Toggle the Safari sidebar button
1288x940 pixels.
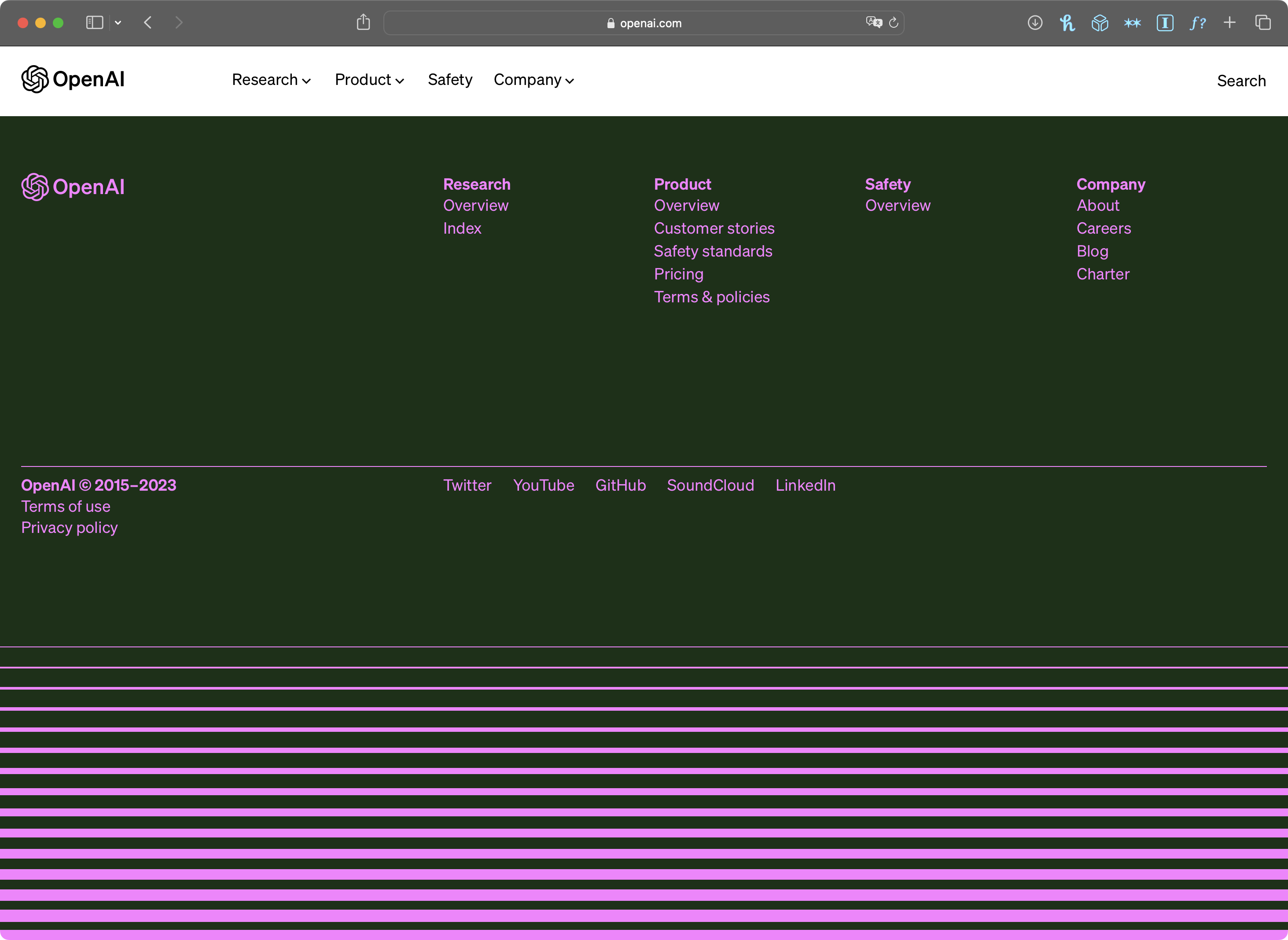click(95, 23)
